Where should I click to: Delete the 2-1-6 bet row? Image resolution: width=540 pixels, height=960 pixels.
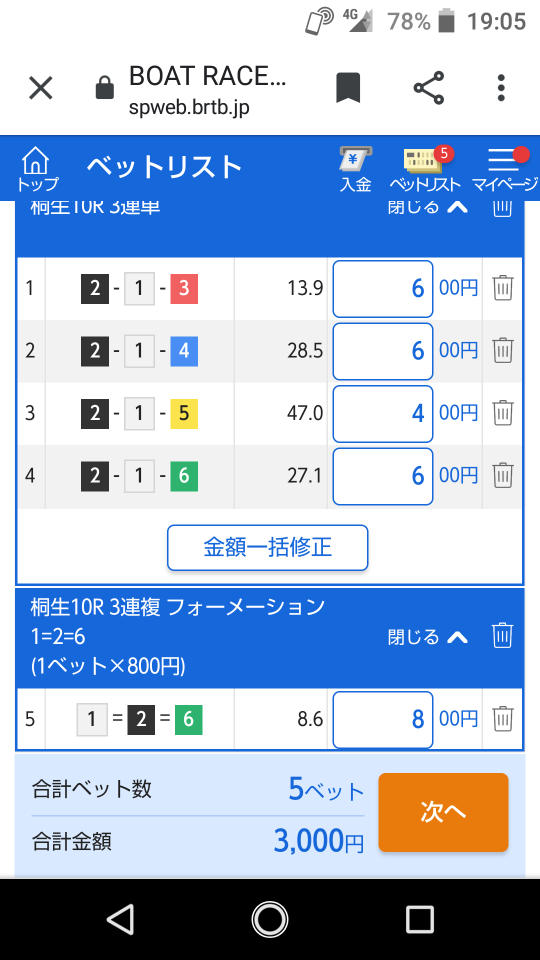[503, 475]
